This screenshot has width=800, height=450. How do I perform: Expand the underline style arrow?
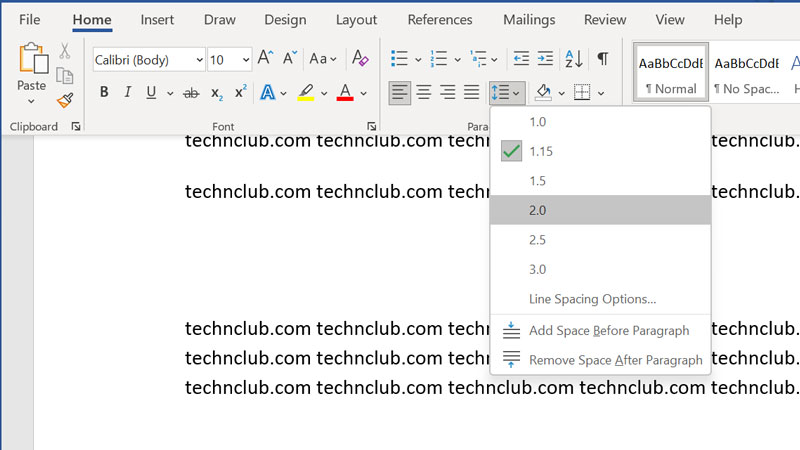pos(170,93)
